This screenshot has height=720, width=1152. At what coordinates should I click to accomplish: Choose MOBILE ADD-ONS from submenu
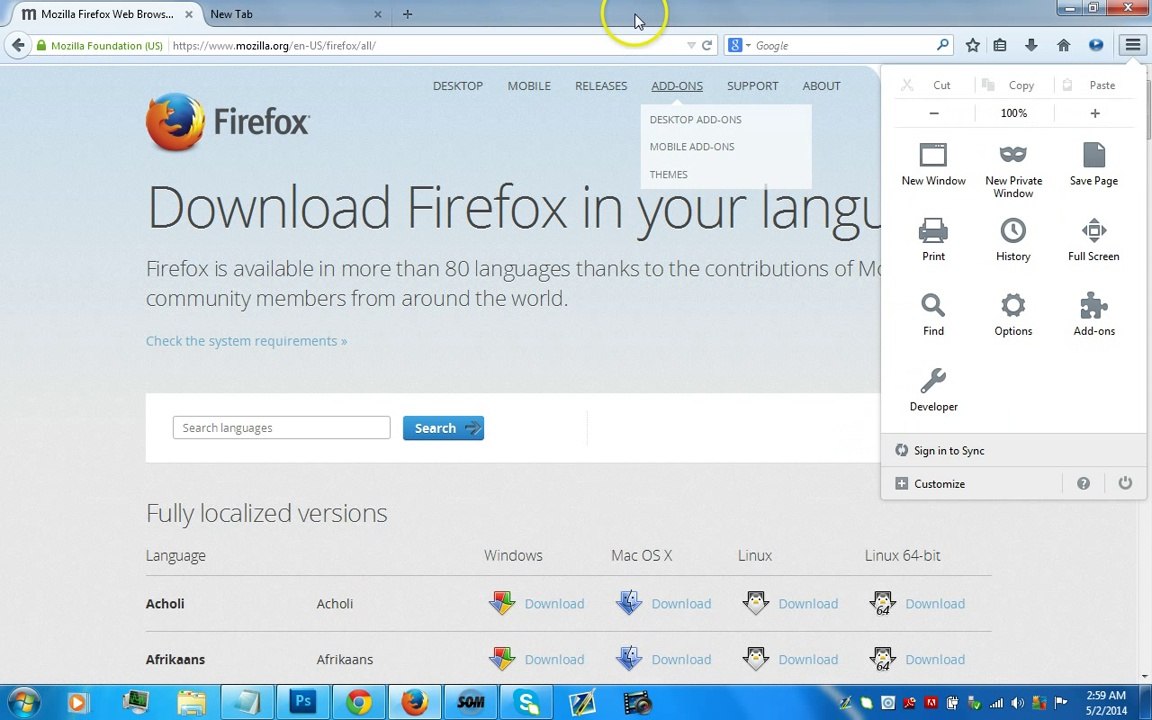coord(692,146)
